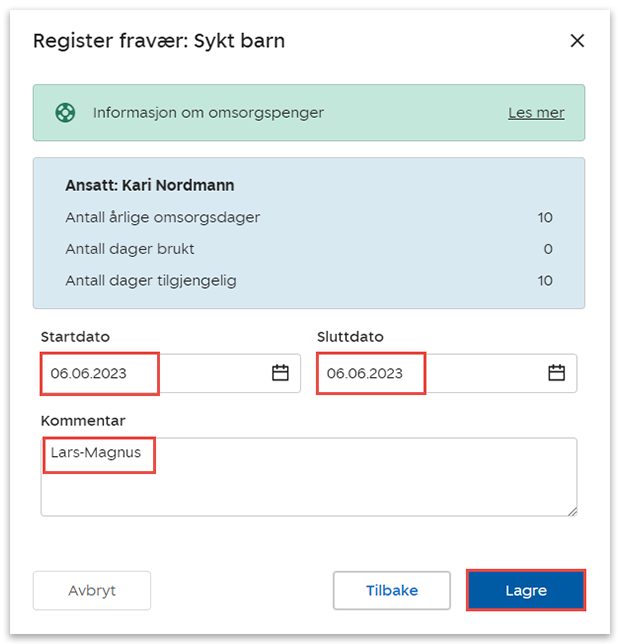Click the Informasjon om omsorgspenger text
620x644 pixels.
point(208,113)
